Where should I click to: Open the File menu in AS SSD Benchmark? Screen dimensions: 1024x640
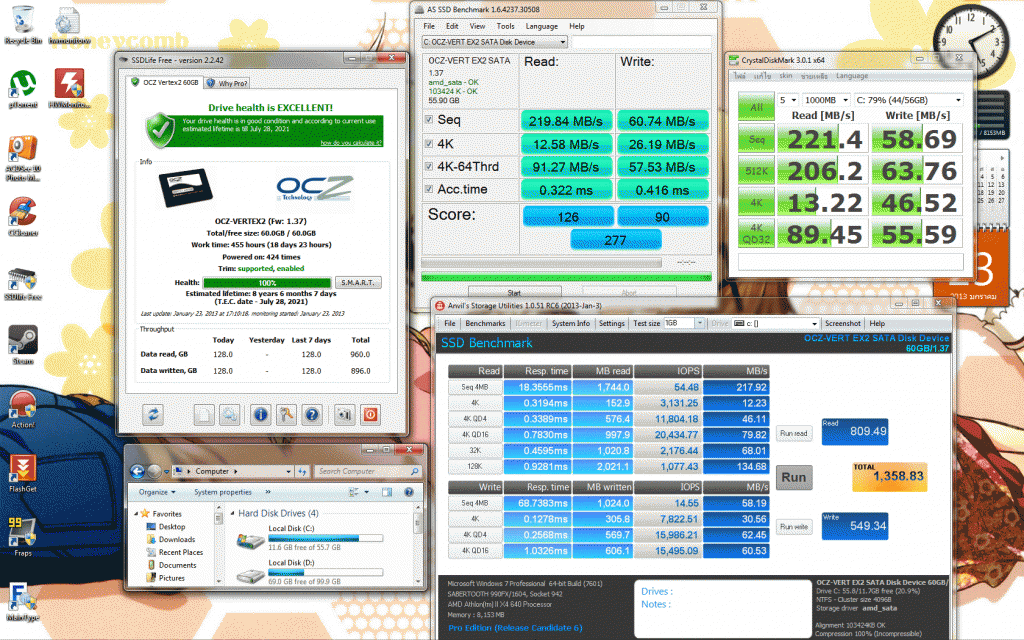click(x=429, y=26)
